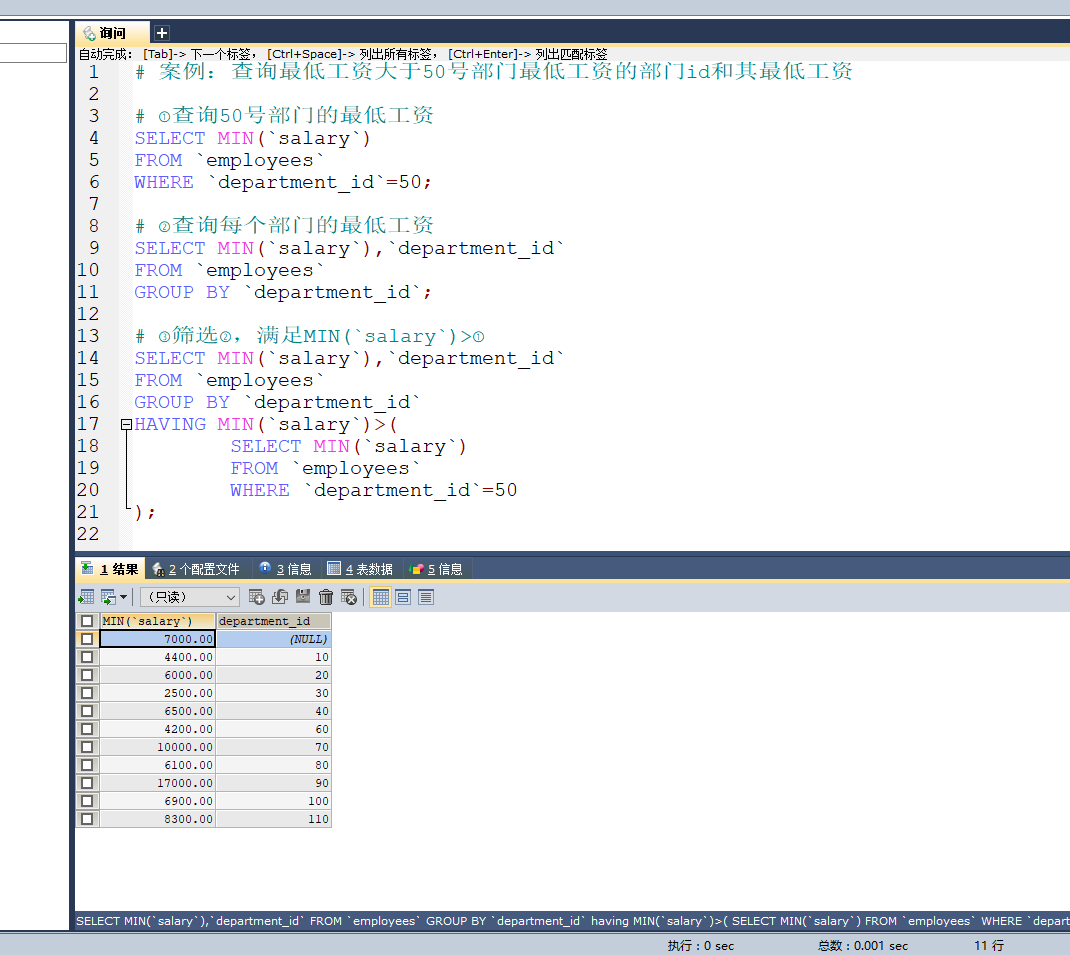
Task: Switch to form view icon
Action: [x=403, y=597]
